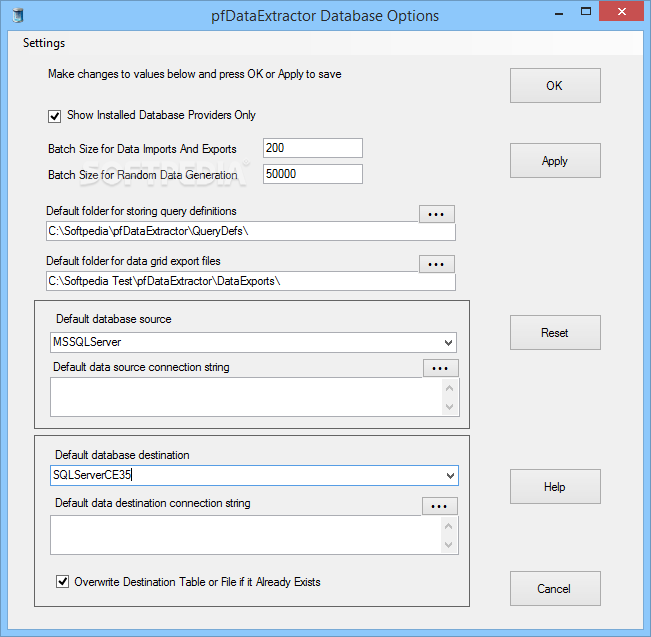Click the data source connection string text area
The image size is (651, 637).
tap(247, 397)
